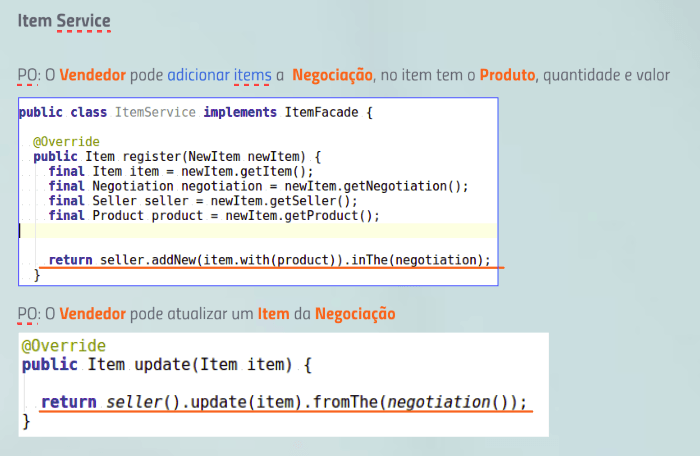The height and width of the screenshot is (456, 700).
Task: Click the blue 'adicionar items' text
Action: point(219,75)
